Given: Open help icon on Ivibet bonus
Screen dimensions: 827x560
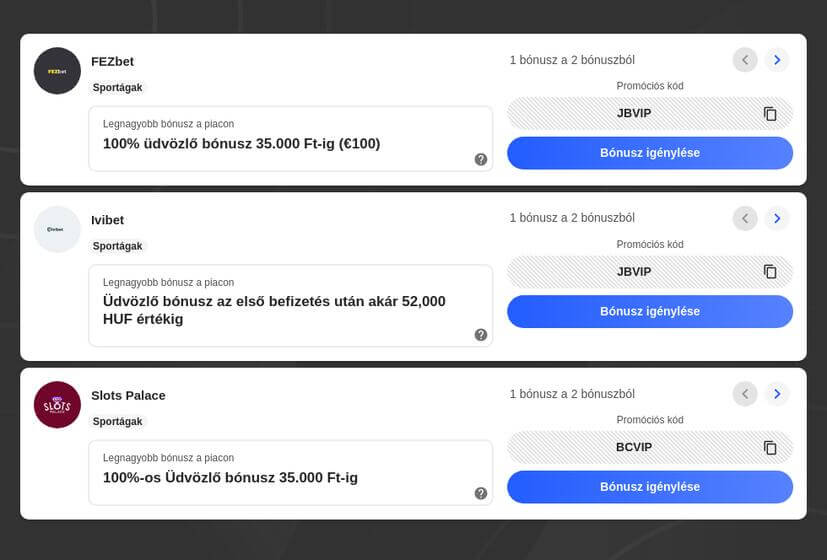Looking at the screenshot, I should pos(481,335).
